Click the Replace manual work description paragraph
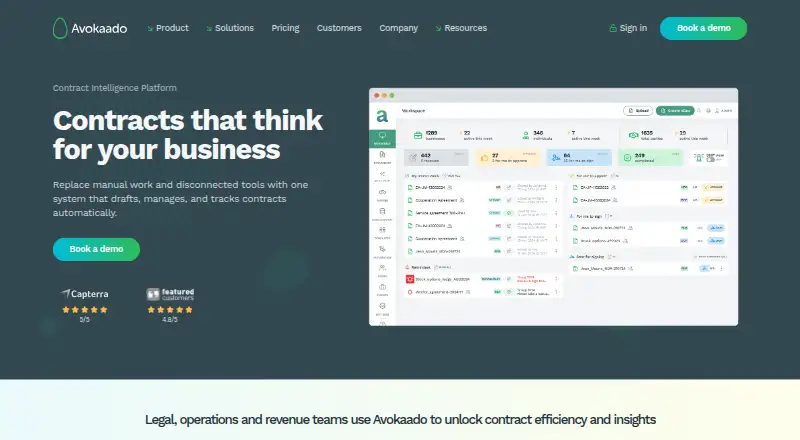Screen dimensions: 800x440 (181, 199)
